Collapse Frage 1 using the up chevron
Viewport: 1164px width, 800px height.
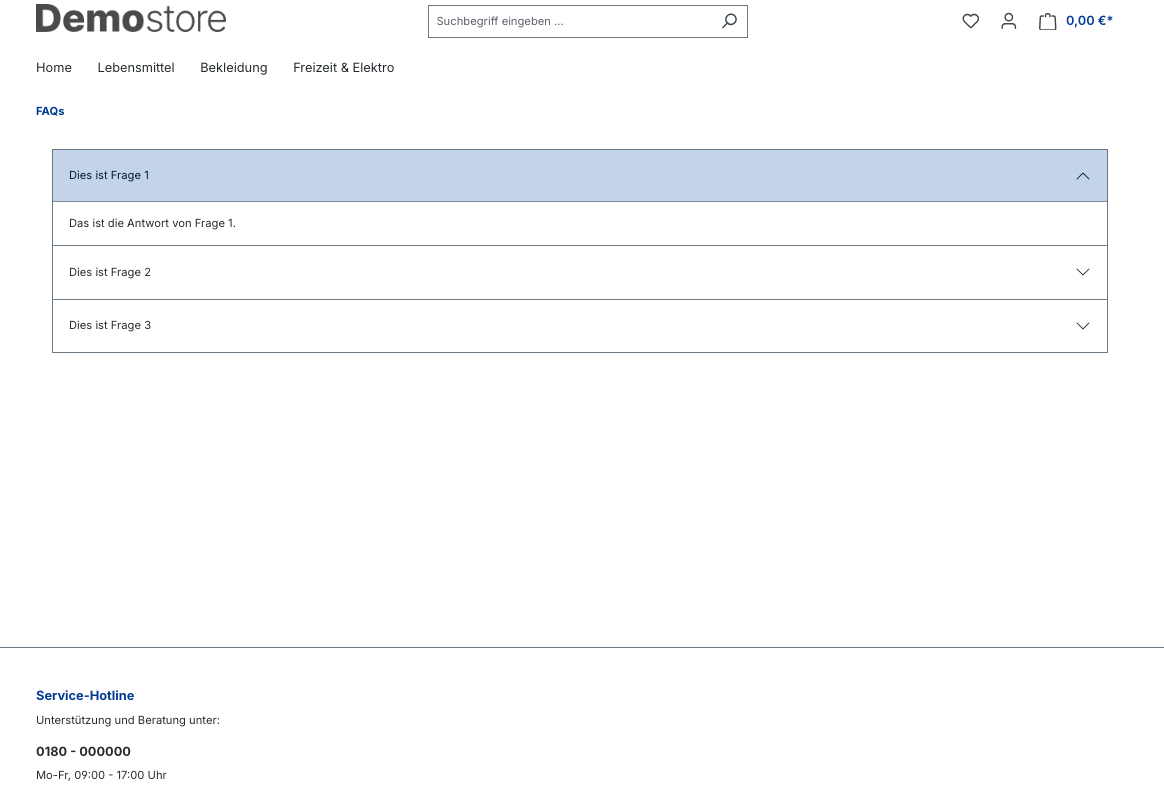[x=1082, y=176]
